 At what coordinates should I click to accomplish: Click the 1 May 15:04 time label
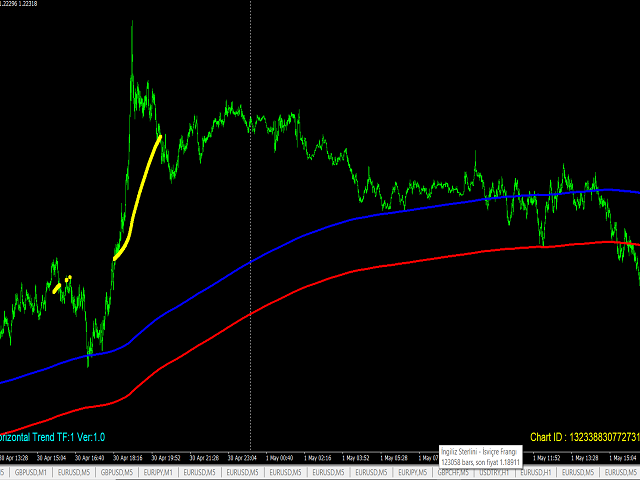click(623, 458)
